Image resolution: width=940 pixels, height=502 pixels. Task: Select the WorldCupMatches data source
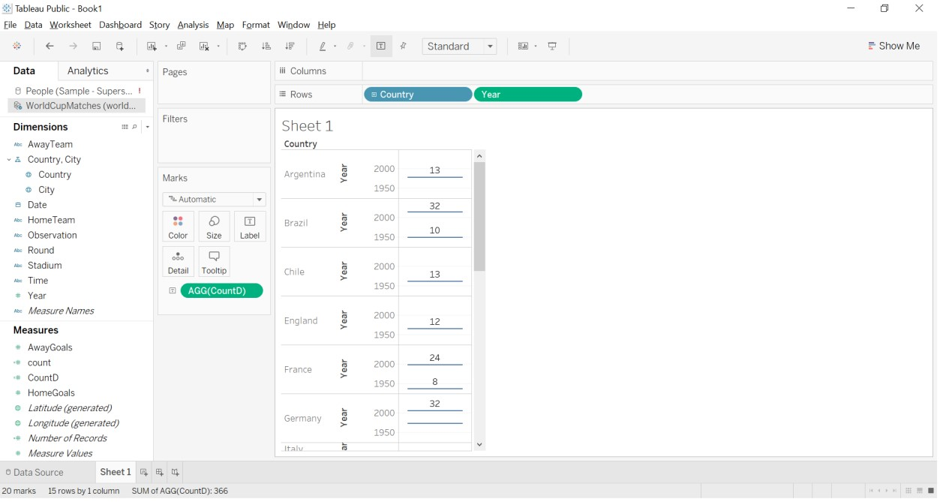[77, 106]
